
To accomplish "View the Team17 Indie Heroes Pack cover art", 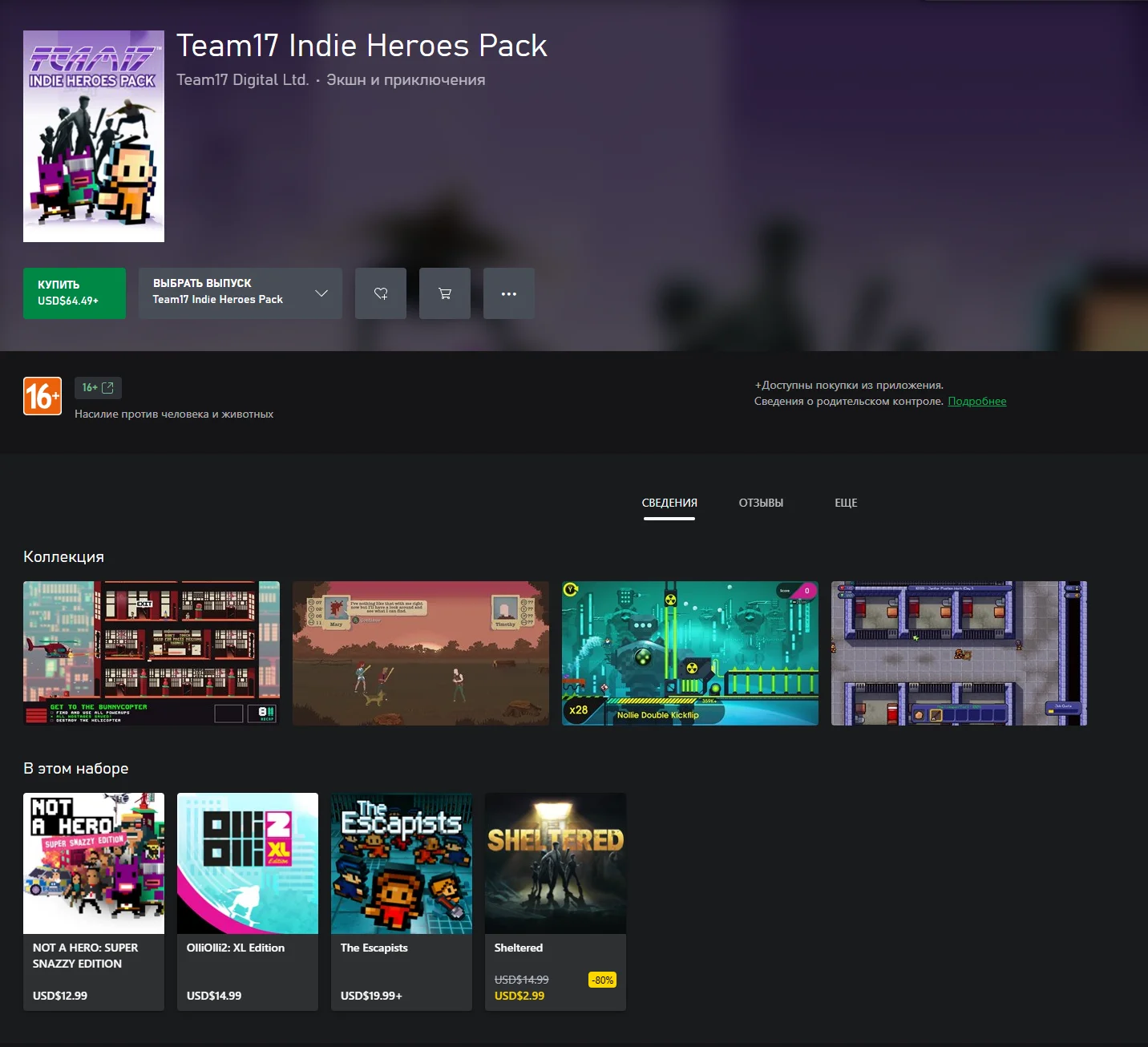I will [x=94, y=136].
